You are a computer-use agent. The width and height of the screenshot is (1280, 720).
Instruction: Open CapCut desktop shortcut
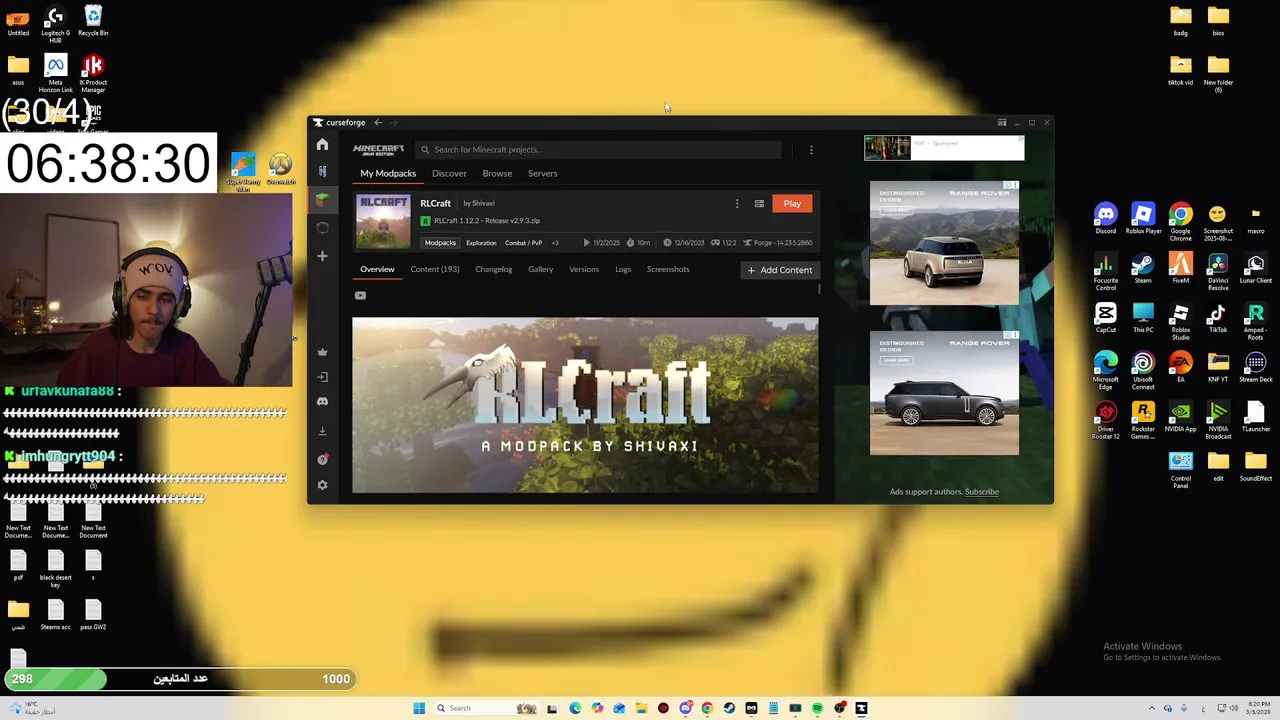pos(1105,318)
